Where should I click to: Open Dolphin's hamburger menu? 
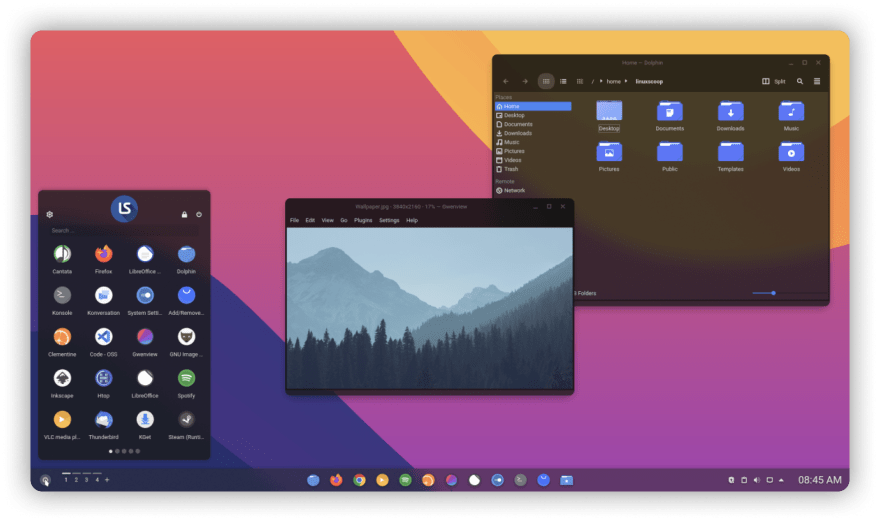click(817, 81)
